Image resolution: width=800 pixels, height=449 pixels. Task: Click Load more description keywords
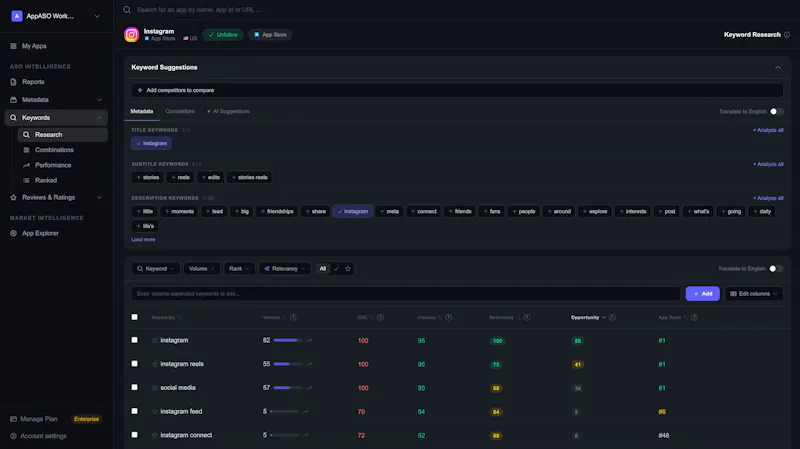[x=143, y=240]
